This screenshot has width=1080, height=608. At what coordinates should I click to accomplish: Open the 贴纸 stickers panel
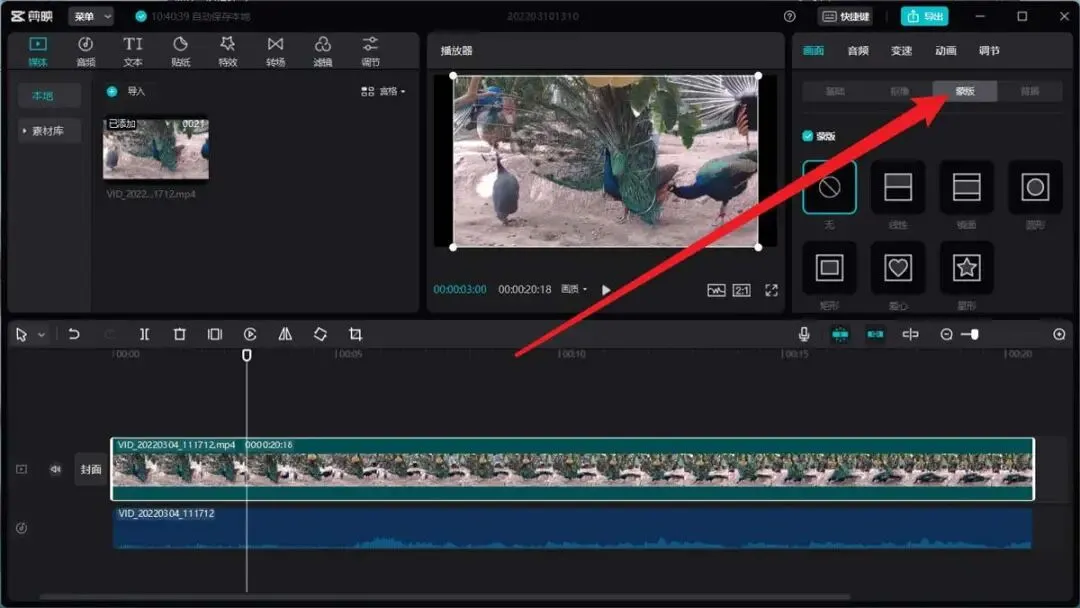(x=180, y=52)
